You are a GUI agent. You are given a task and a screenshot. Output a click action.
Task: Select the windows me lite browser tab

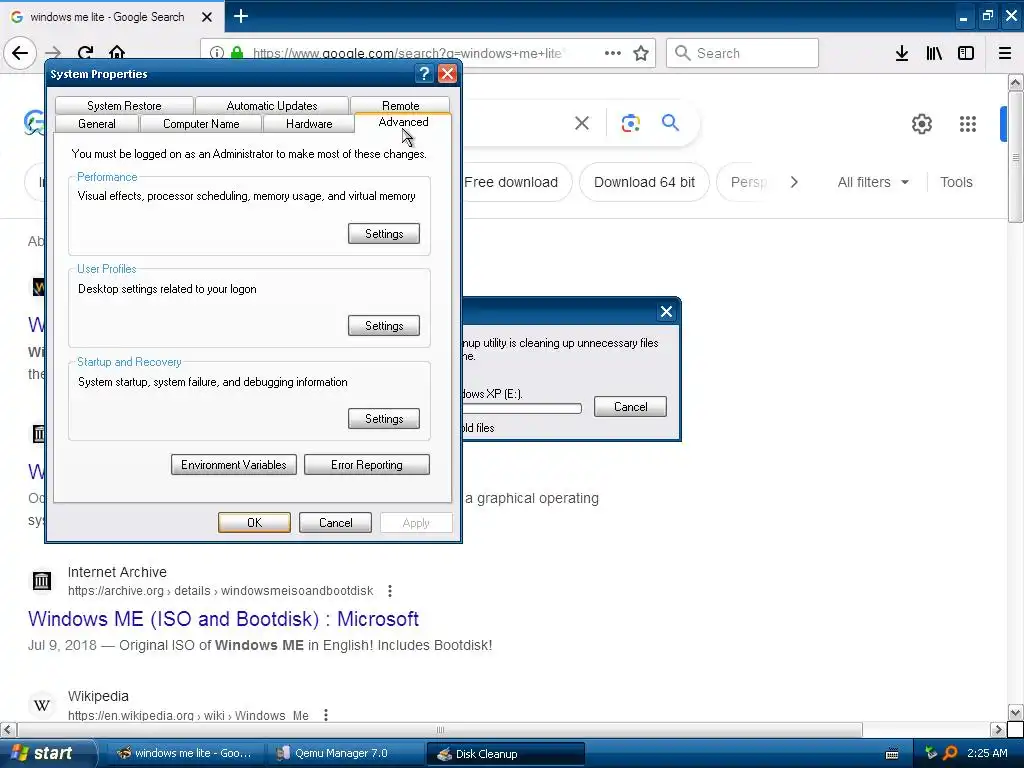pyautogui.click(x=107, y=17)
